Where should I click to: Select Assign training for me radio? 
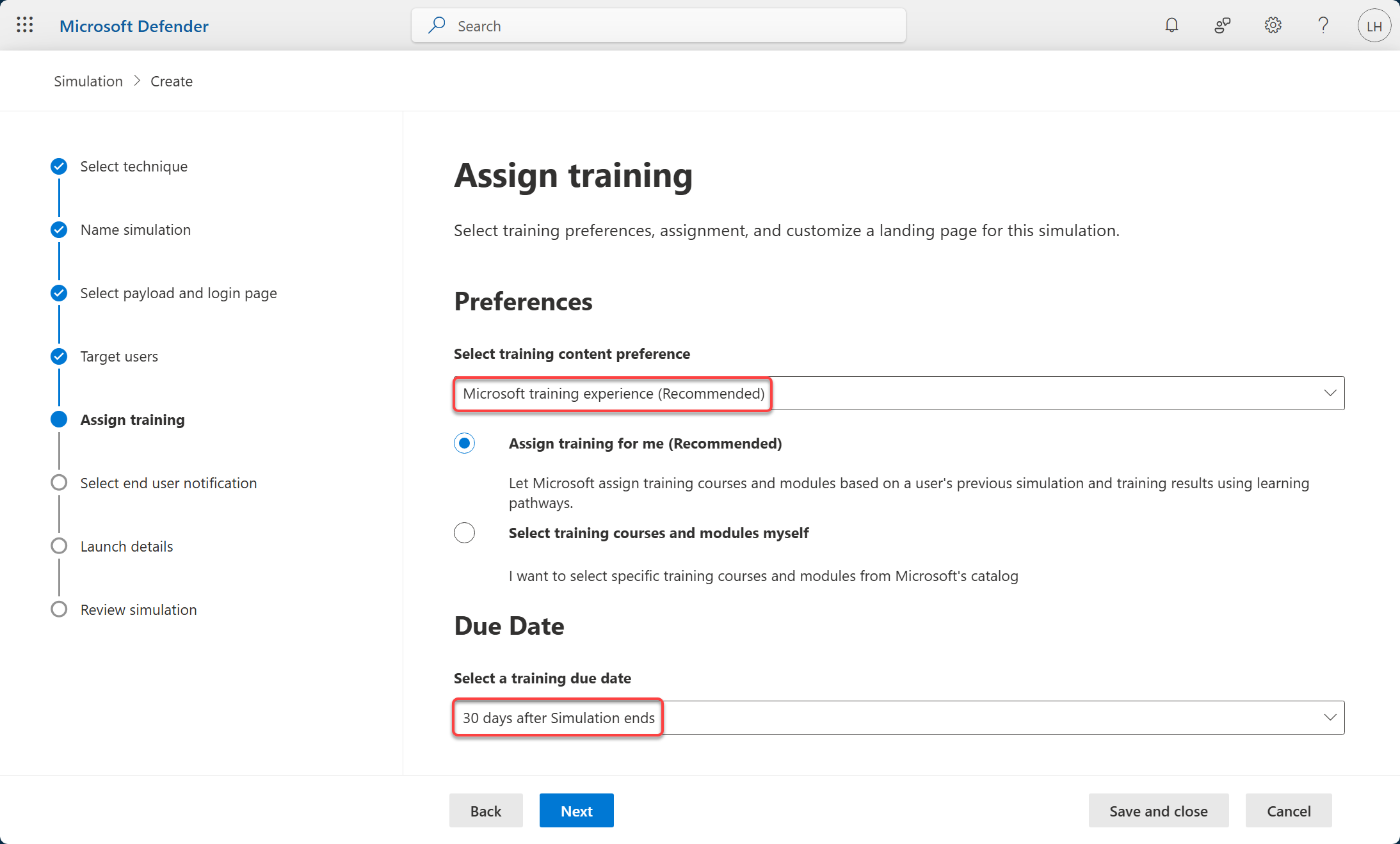[x=464, y=443]
